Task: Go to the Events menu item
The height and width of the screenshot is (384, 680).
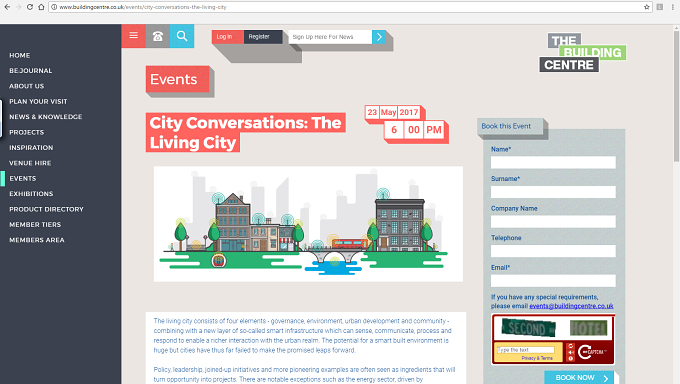Action: click(23, 178)
